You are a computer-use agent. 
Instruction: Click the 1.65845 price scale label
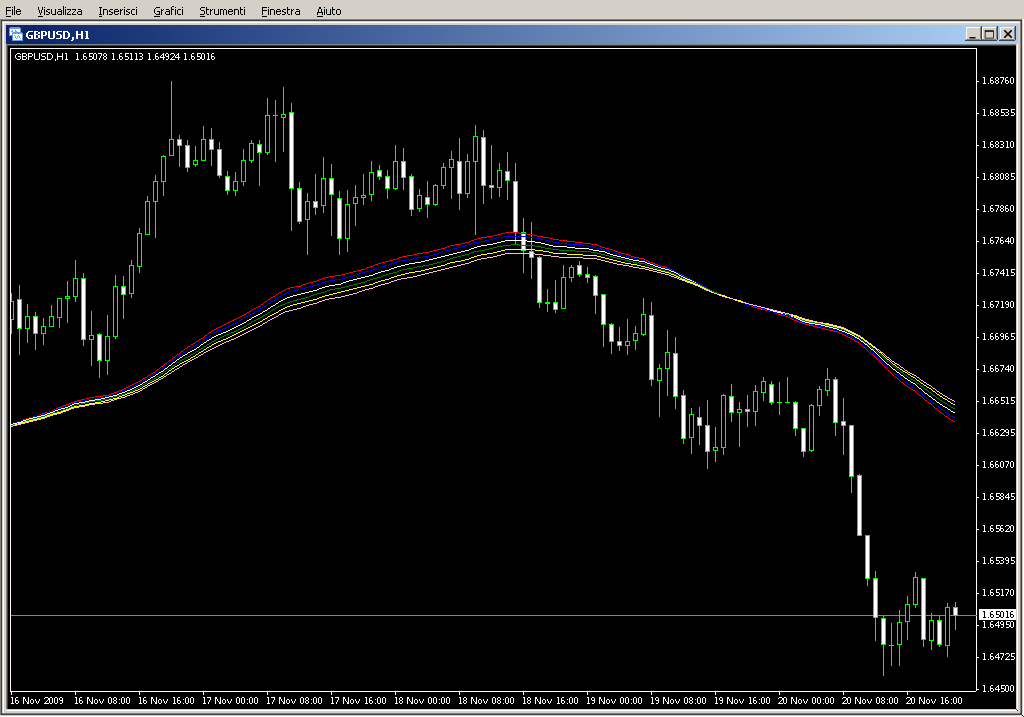pyautogui.click(x=999, y=497)
